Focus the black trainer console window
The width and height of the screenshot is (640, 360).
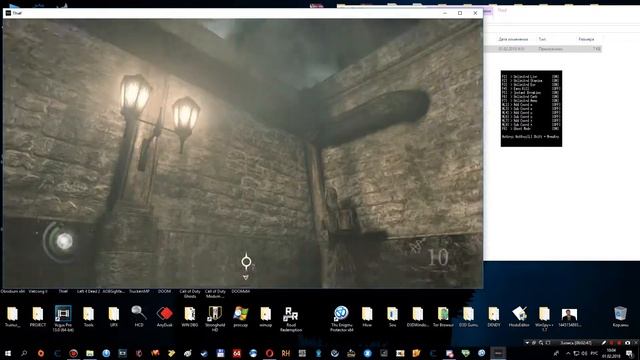tap(531, 109)
